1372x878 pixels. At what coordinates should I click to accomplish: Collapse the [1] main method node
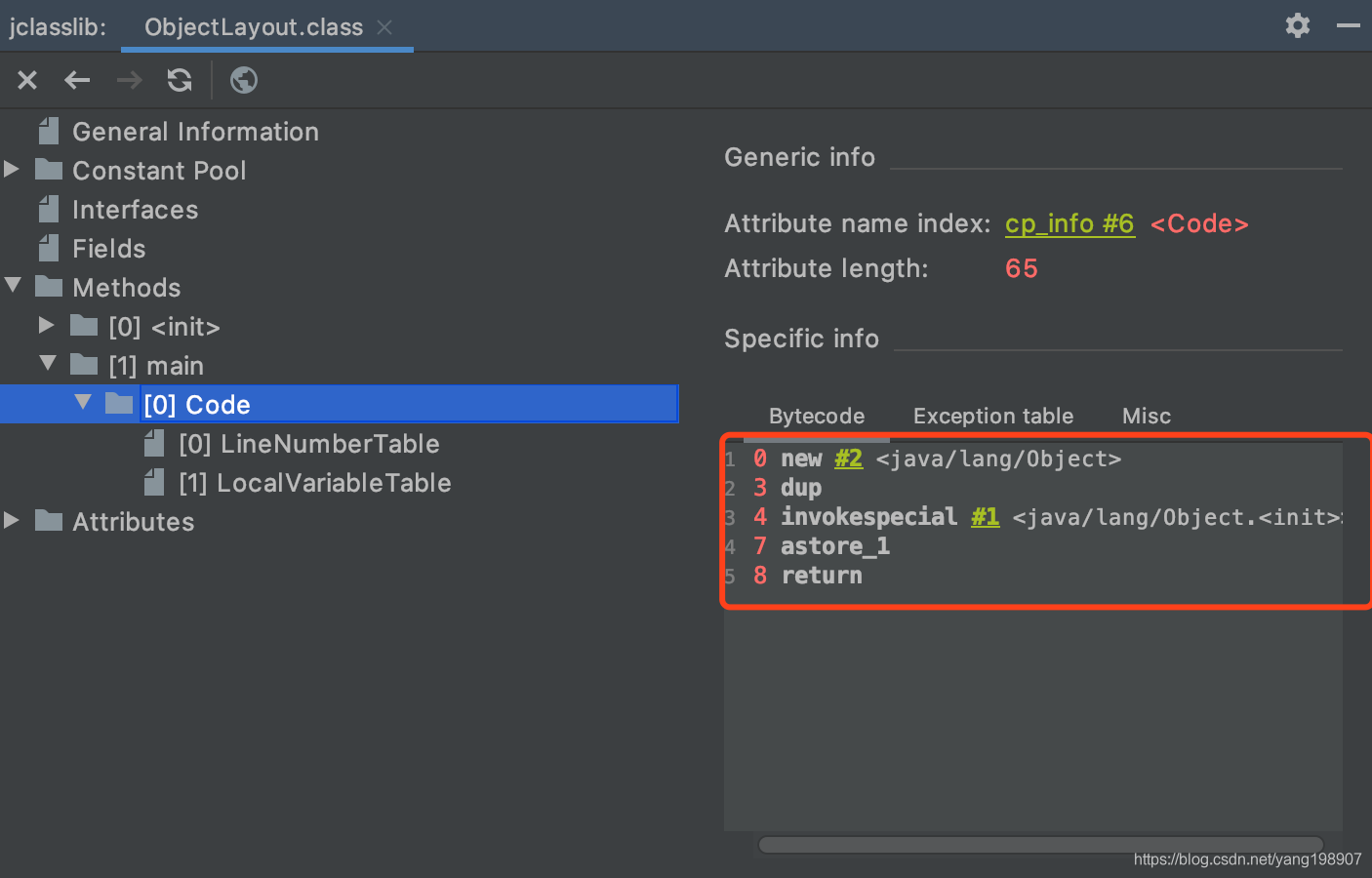pos(48,364)
